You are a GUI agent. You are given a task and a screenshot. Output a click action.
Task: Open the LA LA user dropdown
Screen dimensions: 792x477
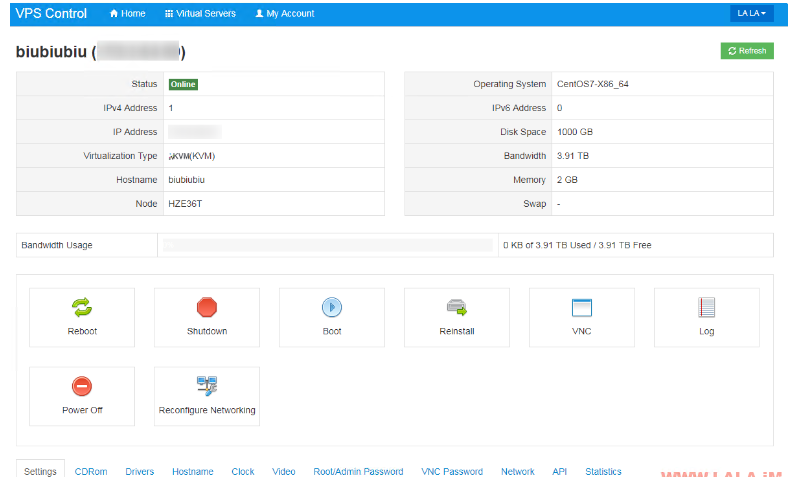point(752,13)
